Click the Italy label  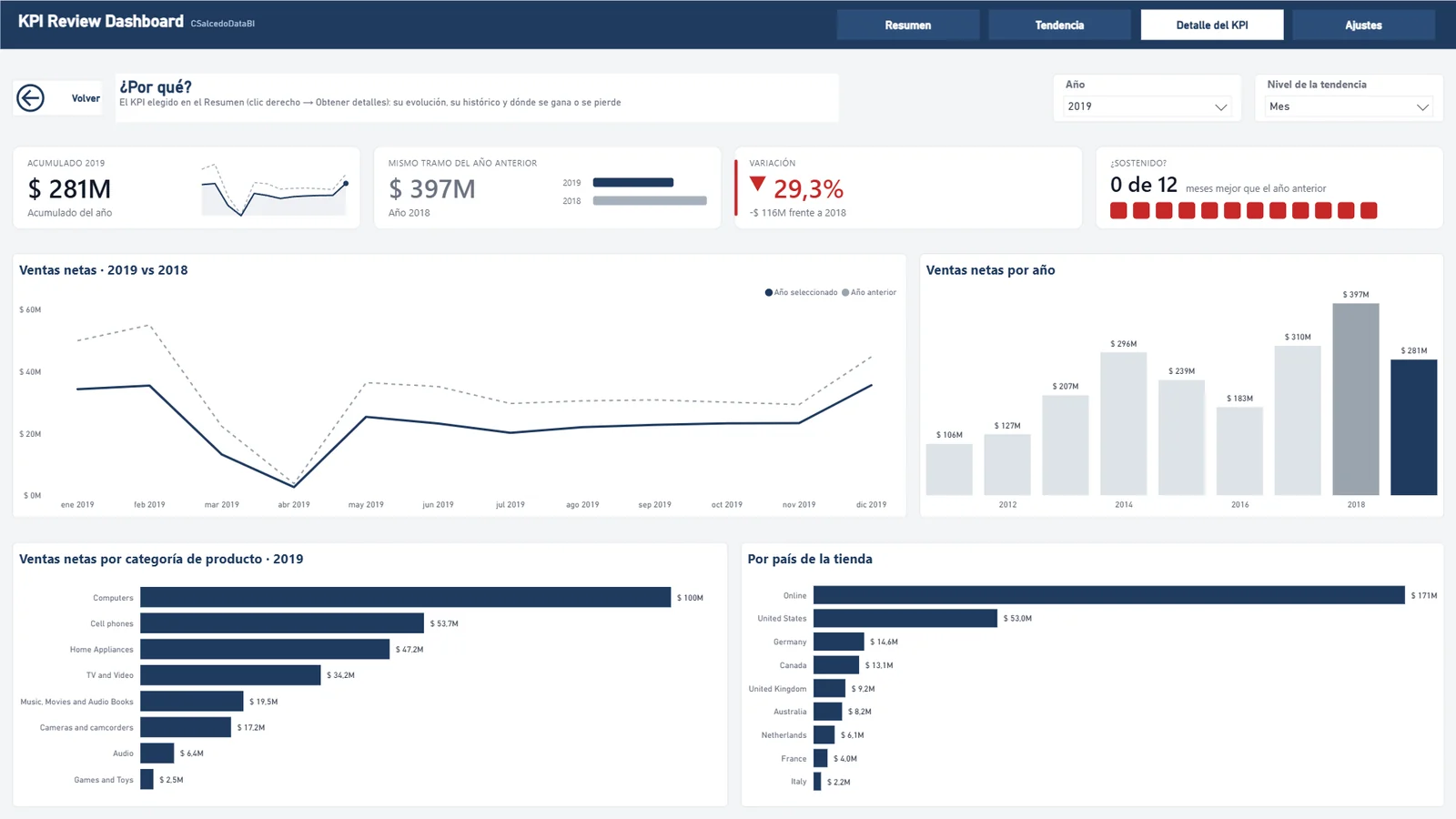(x=798, y=782)
